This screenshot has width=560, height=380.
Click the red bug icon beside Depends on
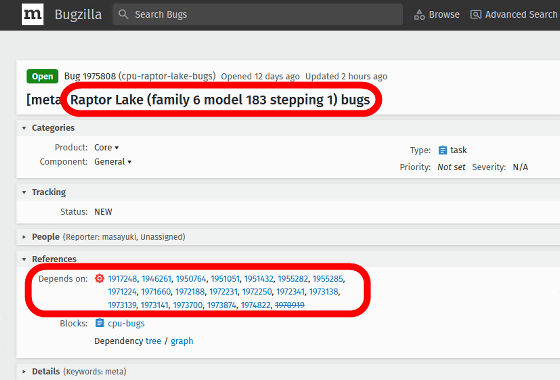click(99, 278)
